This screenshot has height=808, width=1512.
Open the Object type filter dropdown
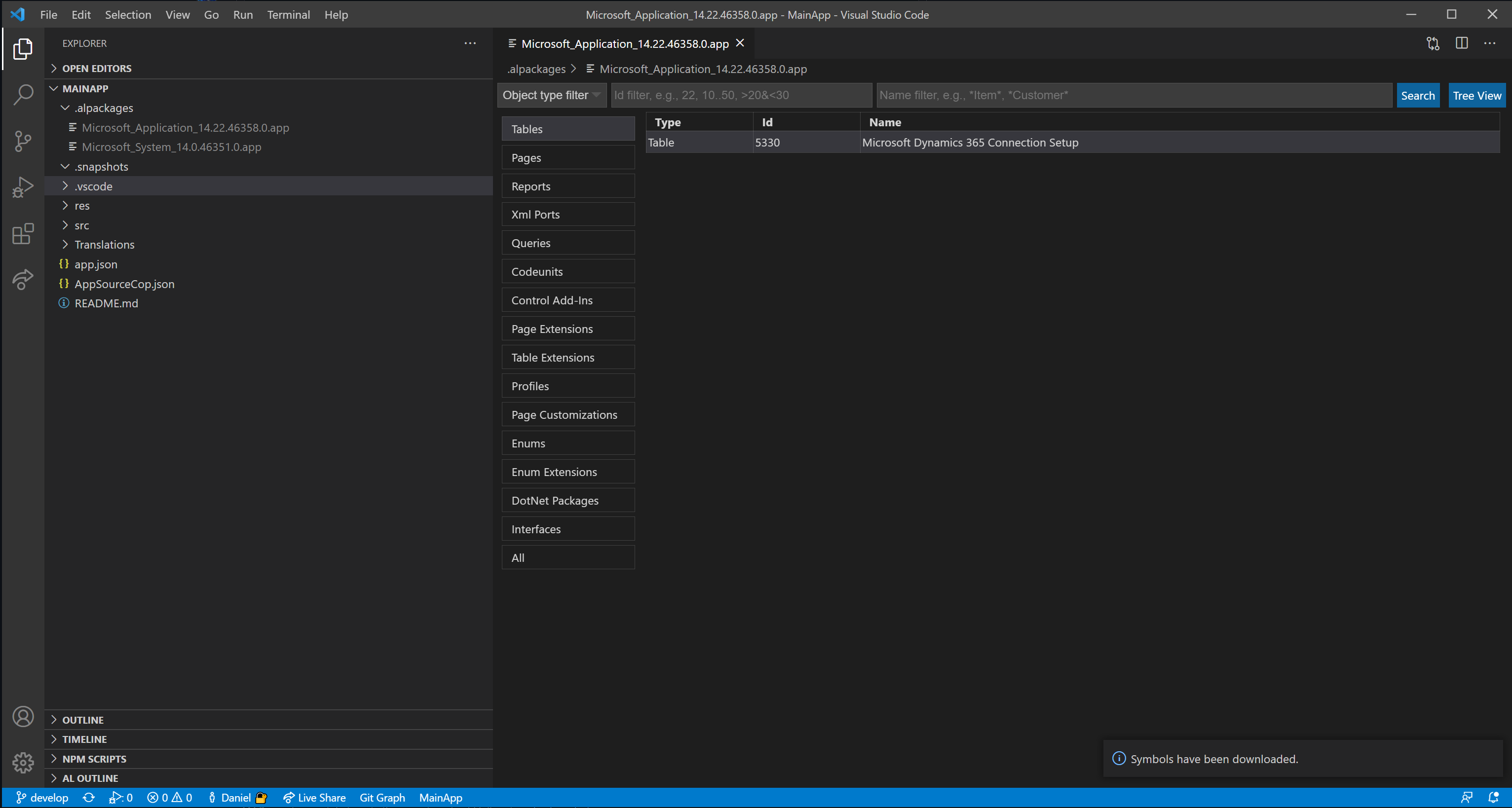click(x=551, y=95)
